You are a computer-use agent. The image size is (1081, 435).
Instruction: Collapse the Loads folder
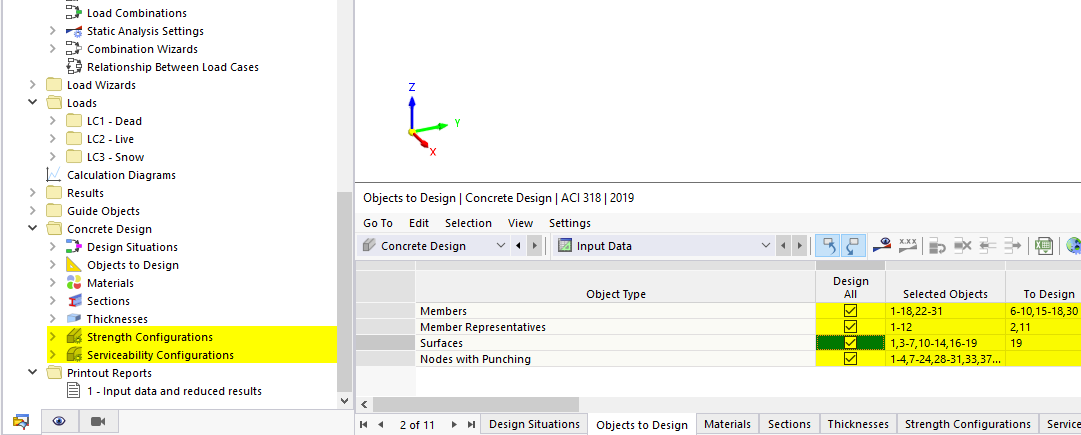click(x=32, y=103)
